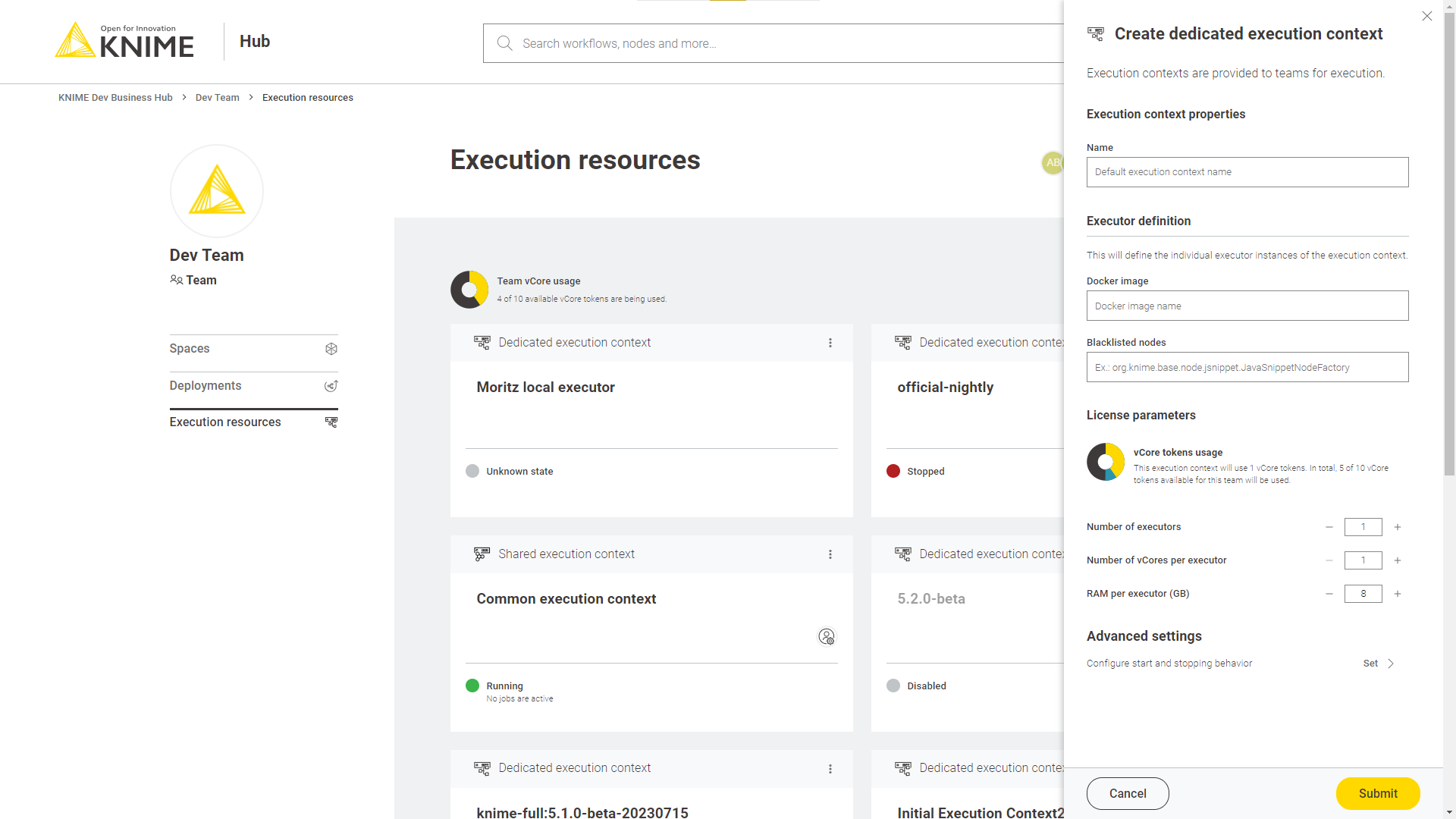Click the RAM per executor value field
The height and width of the screenshot is (819, 1456).
(1363, 594)
